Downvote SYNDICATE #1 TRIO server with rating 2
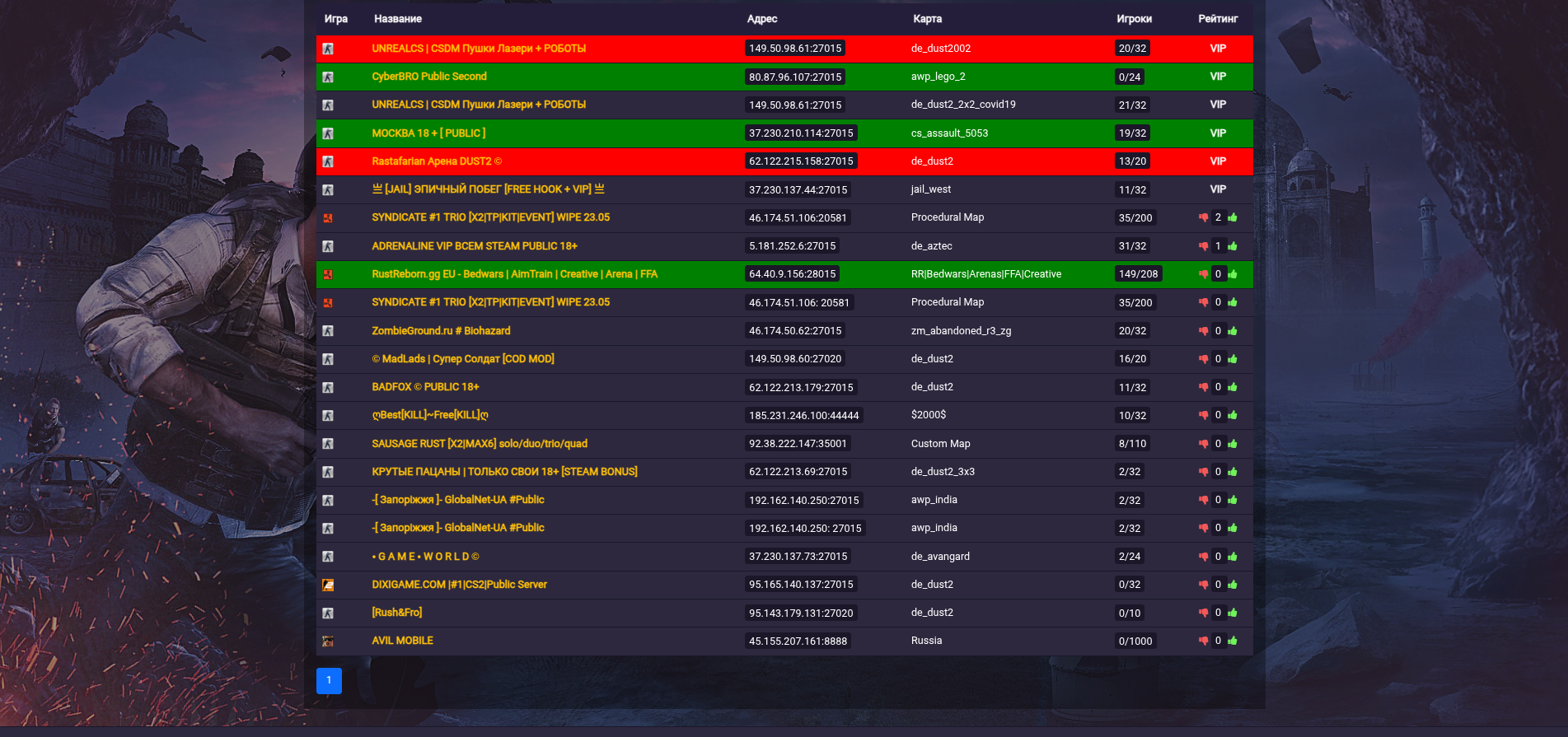This screenshot has height=737, width=1568. 1204,217
